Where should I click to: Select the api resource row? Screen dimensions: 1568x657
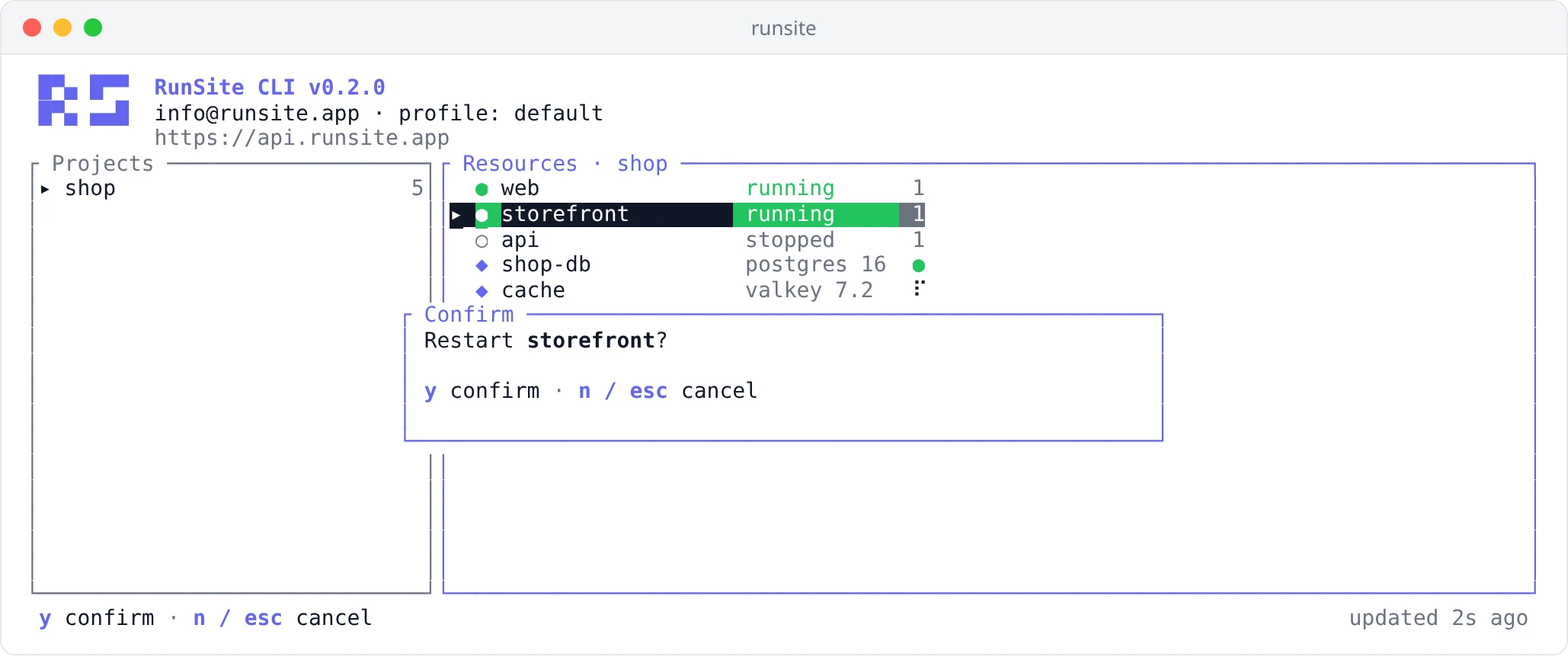click(x=687, y=240)
